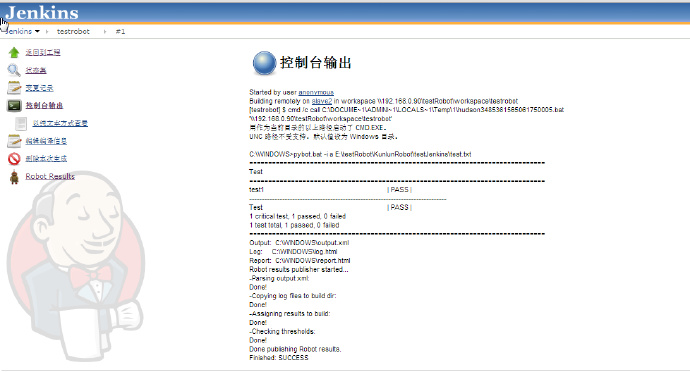Click the plain-text document icon

21,123
